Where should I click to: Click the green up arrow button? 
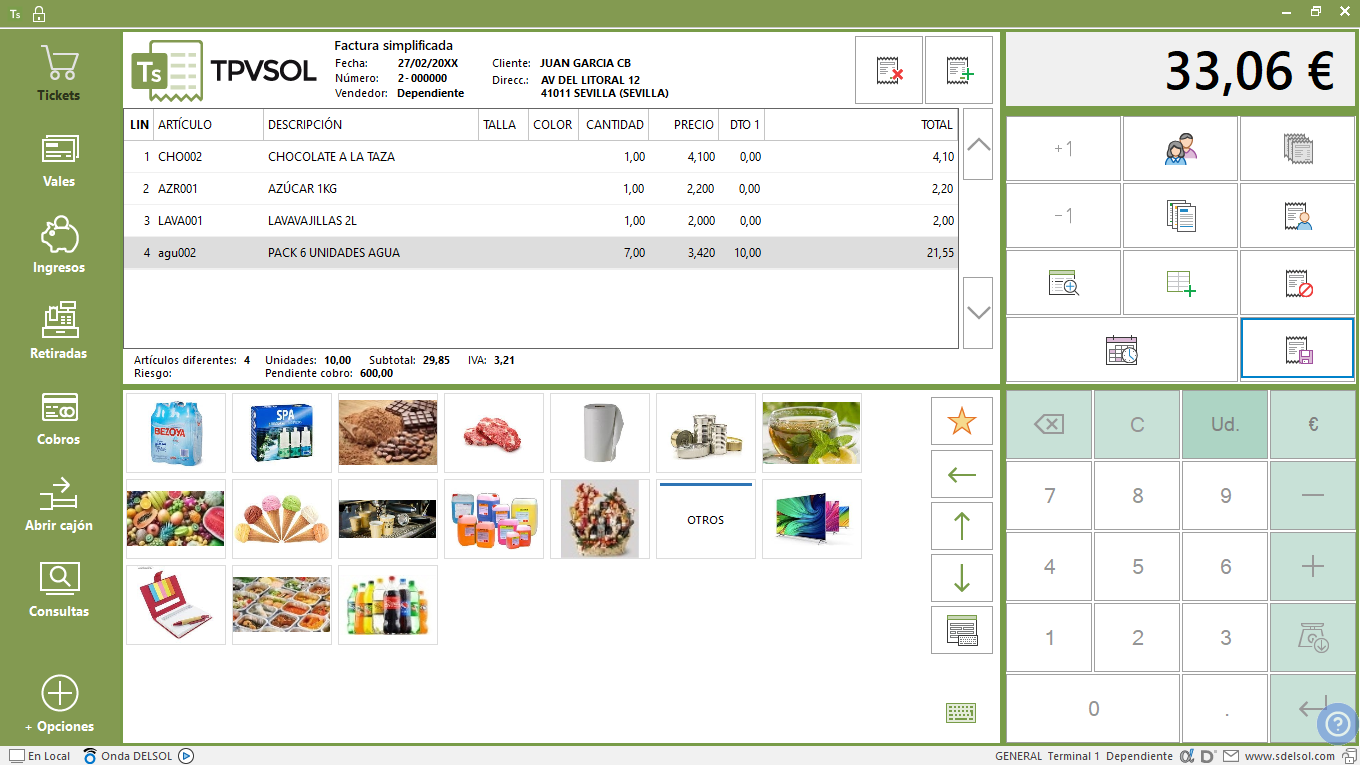[961, 525]
